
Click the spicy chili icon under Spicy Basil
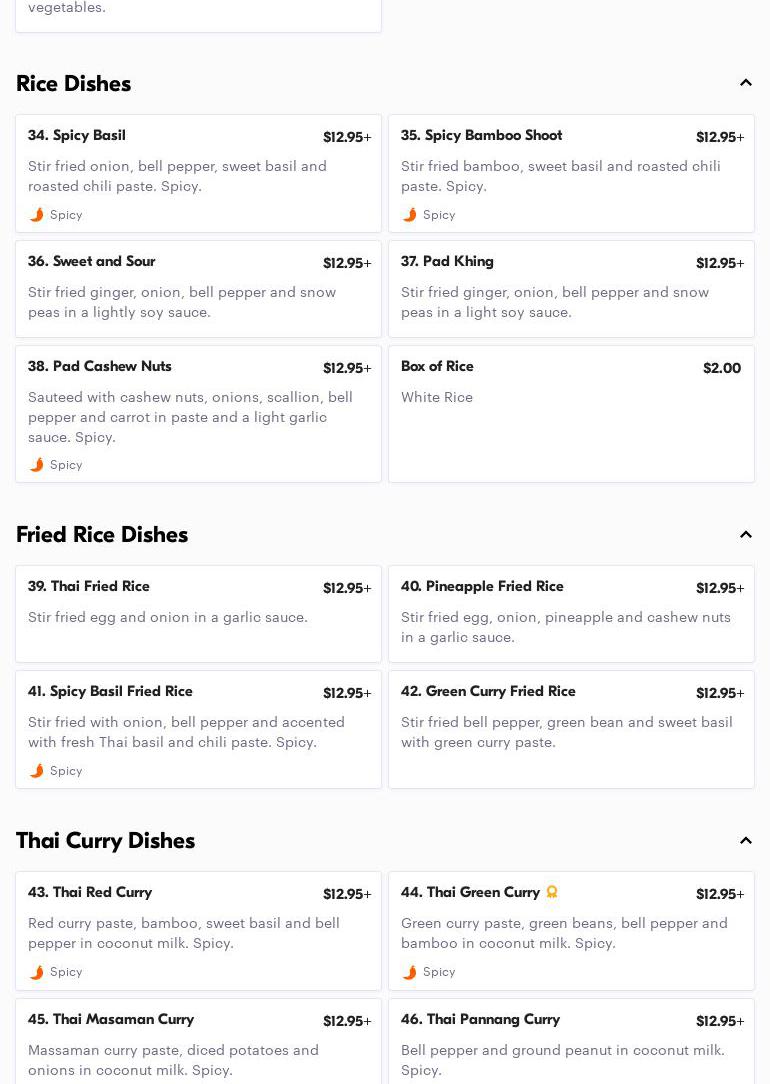[37, 215]
